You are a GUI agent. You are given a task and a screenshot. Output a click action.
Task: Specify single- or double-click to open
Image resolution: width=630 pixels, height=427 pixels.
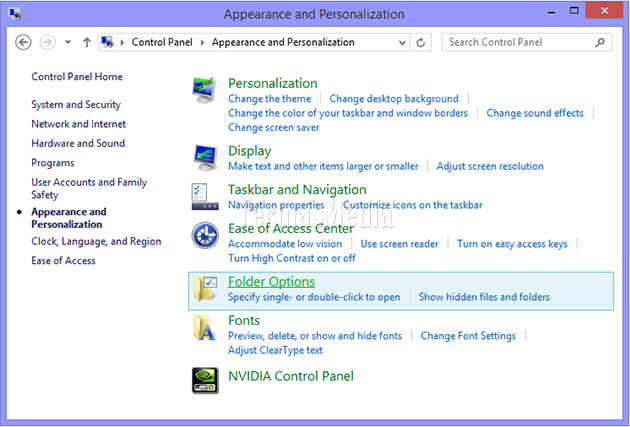[x=314, y=297]
